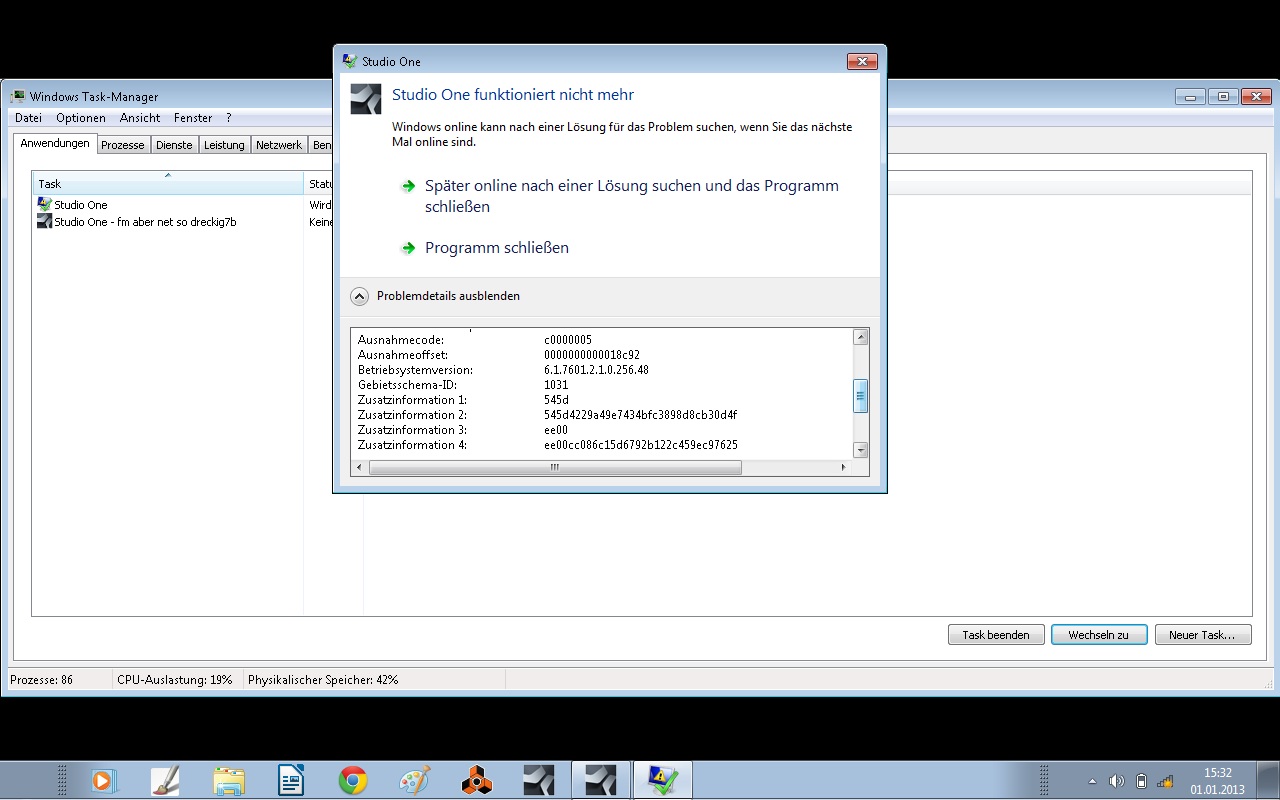Click 'Prozesse: 86' in status bar
The height and width of the screenshot is (800, 1280).
pos(41,680)
